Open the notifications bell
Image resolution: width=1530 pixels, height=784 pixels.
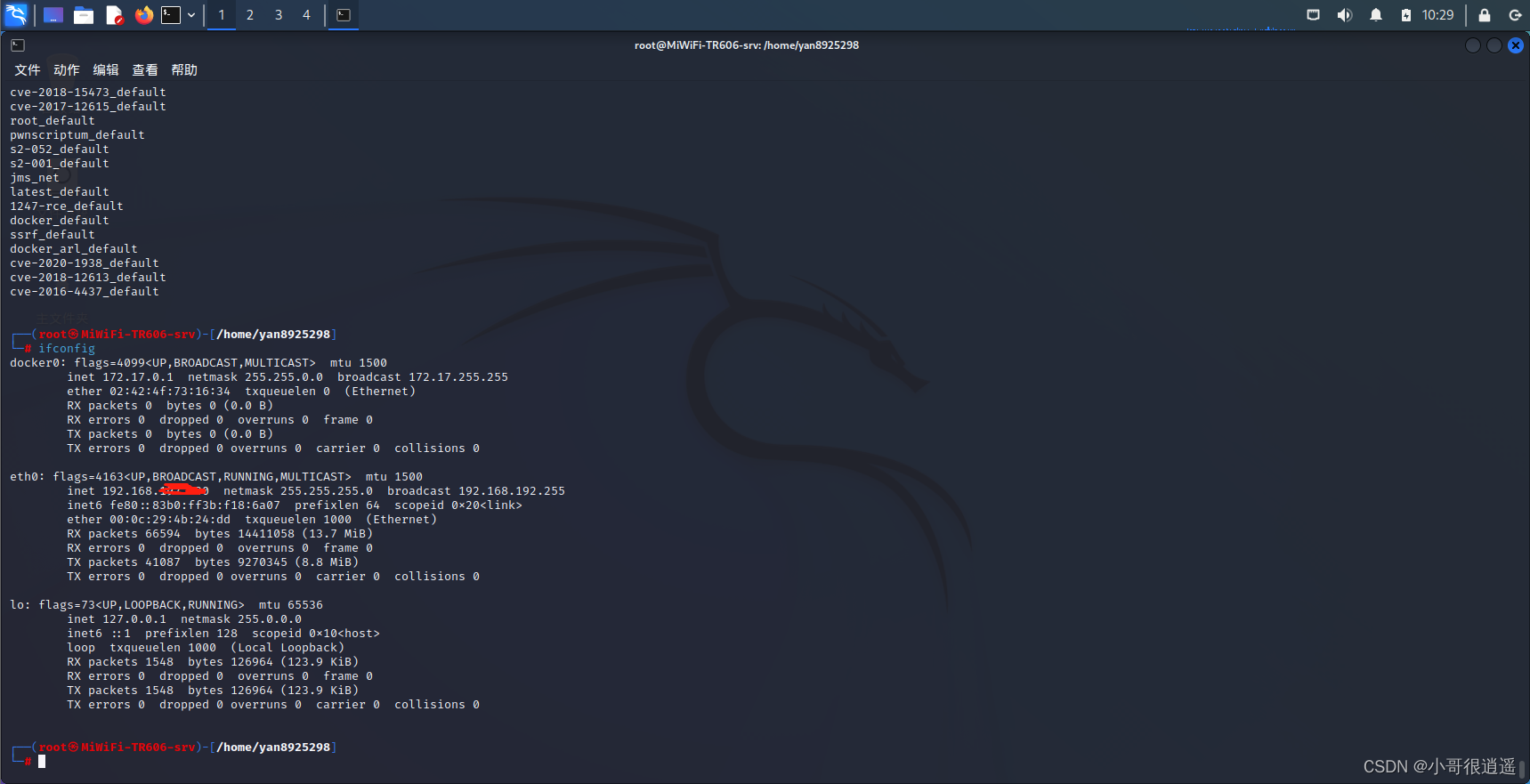[1376, 15]
